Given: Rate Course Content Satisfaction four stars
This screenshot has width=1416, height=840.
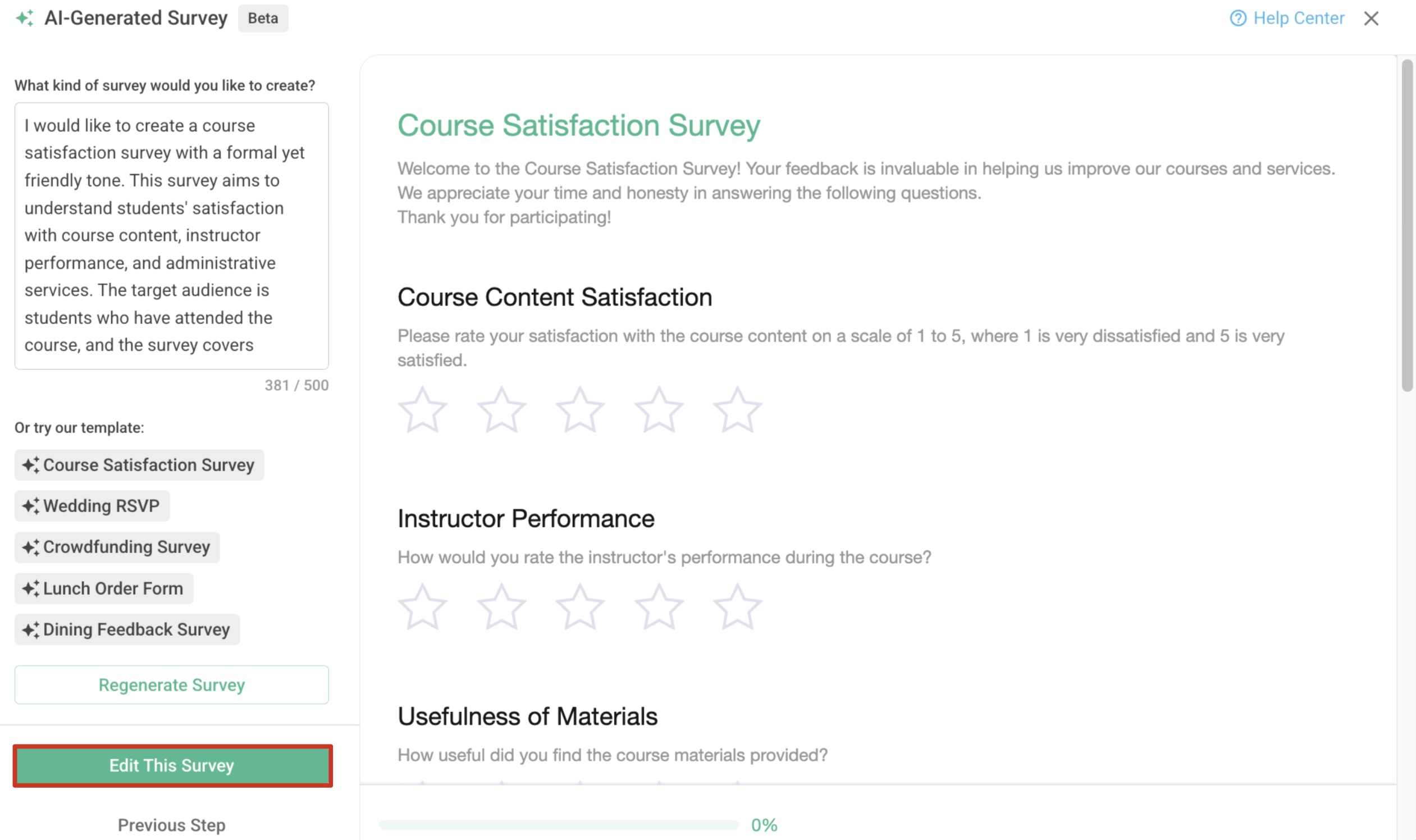Looking at the screenshot, I should [x=659, y=409].
